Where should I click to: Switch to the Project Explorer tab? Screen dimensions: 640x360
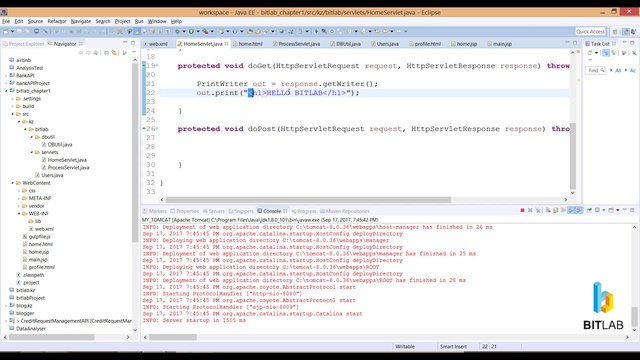[23, 44]
